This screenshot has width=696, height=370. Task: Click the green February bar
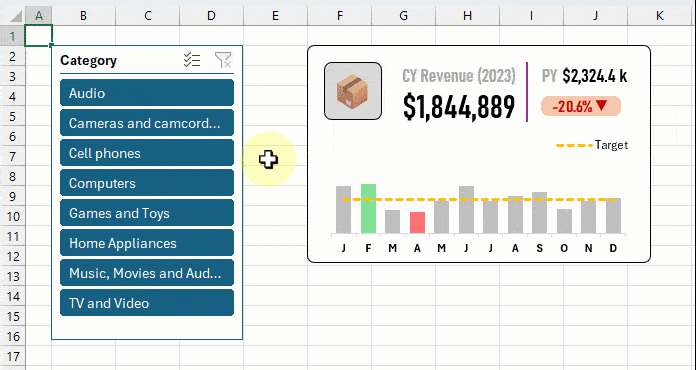point(368,209)
